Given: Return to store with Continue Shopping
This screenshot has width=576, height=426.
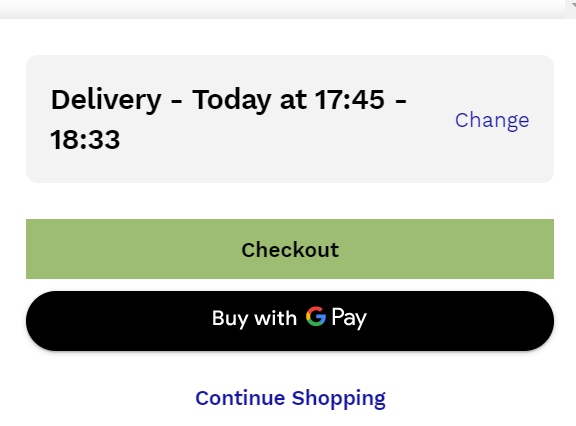Looking at the screenshot, I should tap(290, 398).
